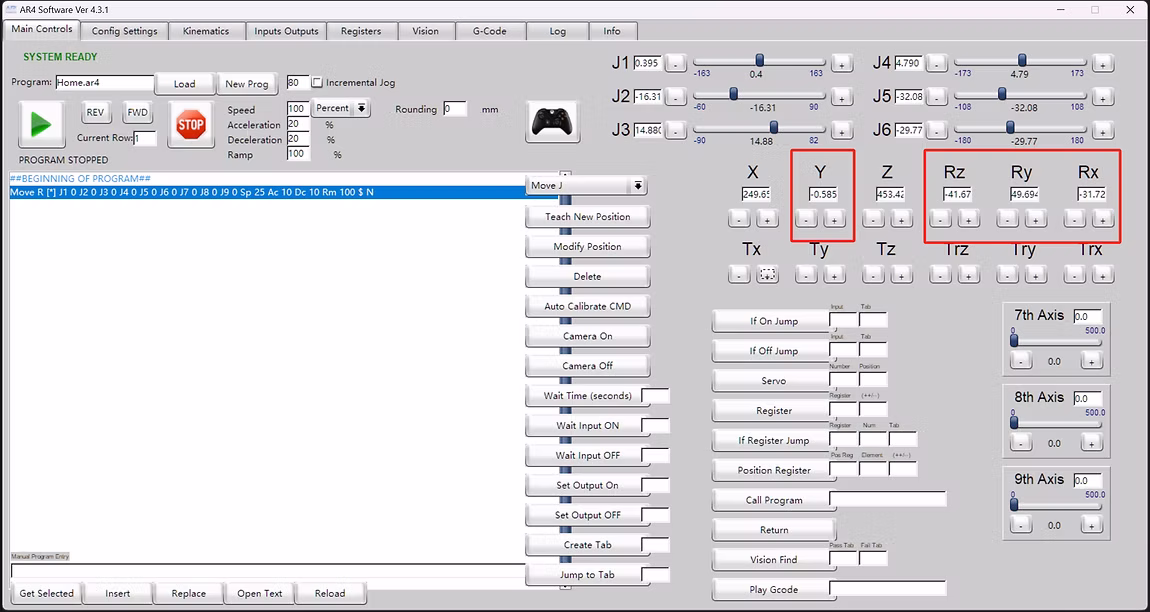The width and height of the screenshot is (1150, 612).
Task: Go to Inputs Outputs tab
Action: (x=286, y=31)
